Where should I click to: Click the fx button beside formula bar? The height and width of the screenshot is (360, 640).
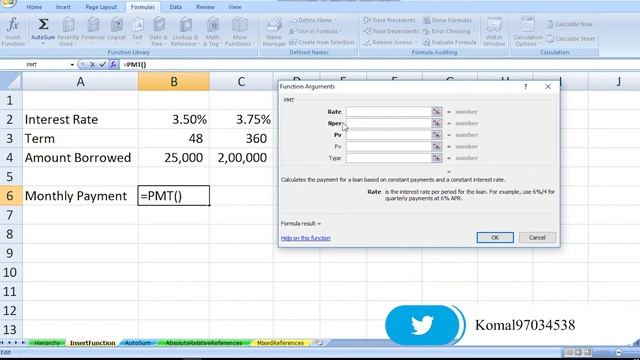[113, 64]
